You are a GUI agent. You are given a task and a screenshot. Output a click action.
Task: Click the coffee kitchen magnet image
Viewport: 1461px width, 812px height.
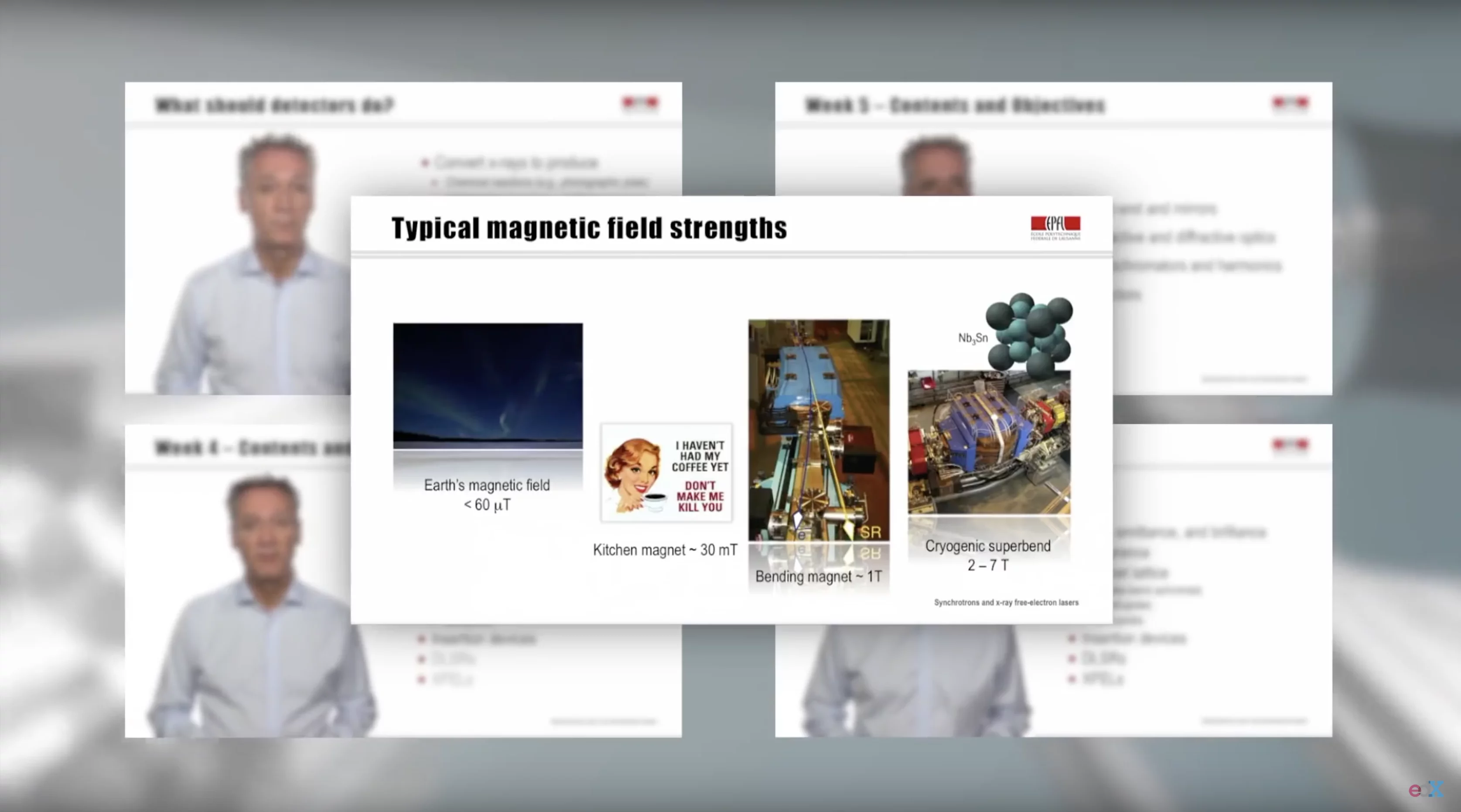point(666,472)
